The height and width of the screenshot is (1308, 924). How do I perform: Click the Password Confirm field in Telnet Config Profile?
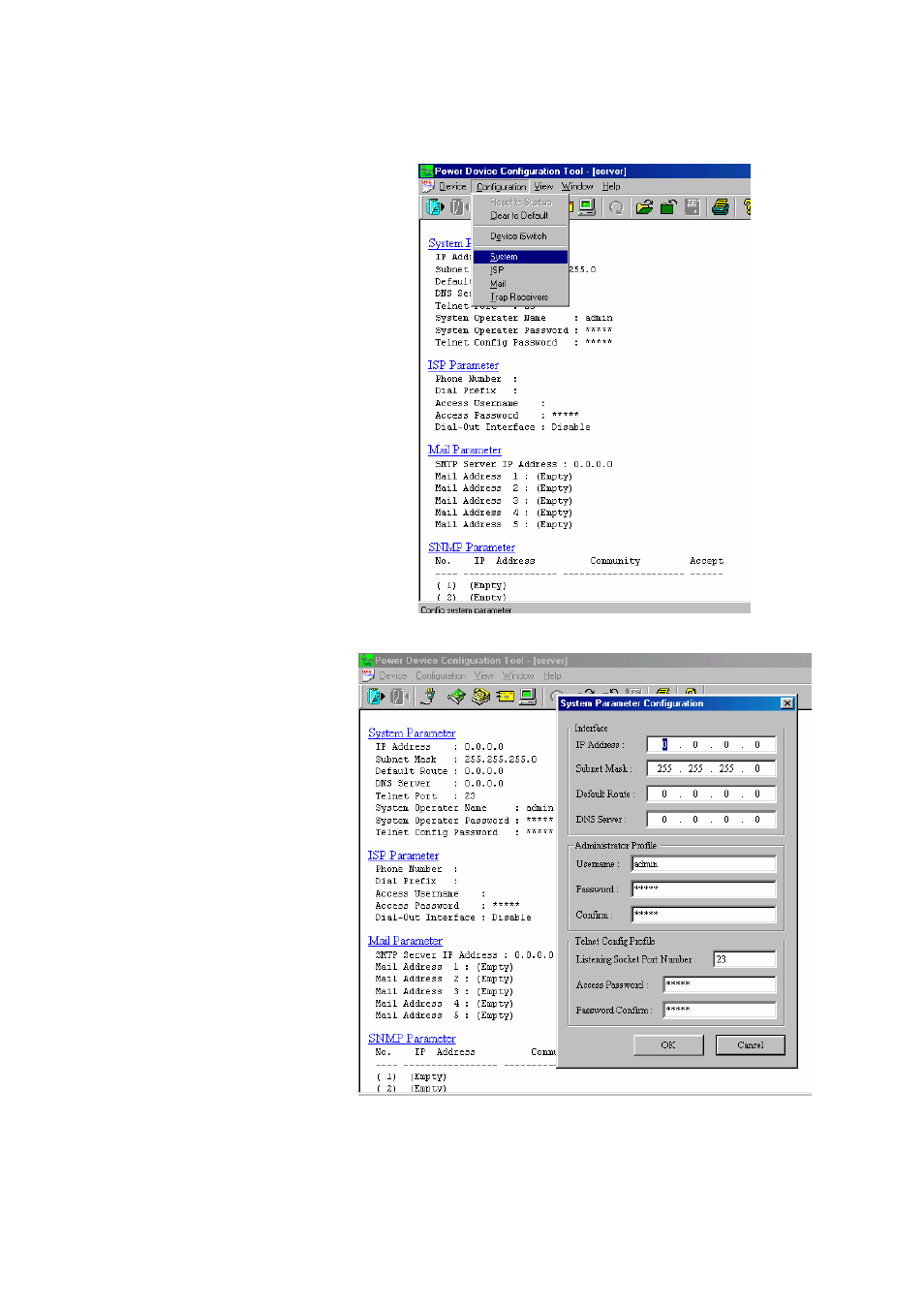point(720,1010)
